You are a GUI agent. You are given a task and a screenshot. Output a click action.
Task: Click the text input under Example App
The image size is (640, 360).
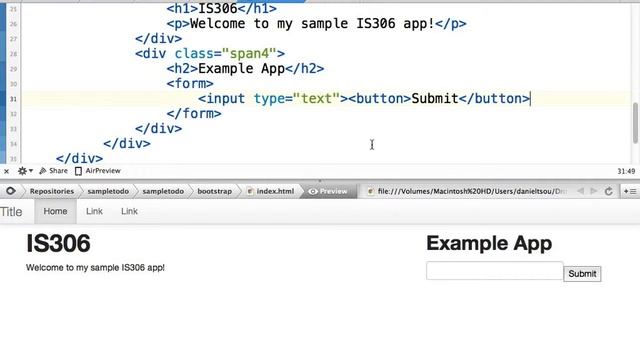(x=494, y=271)
